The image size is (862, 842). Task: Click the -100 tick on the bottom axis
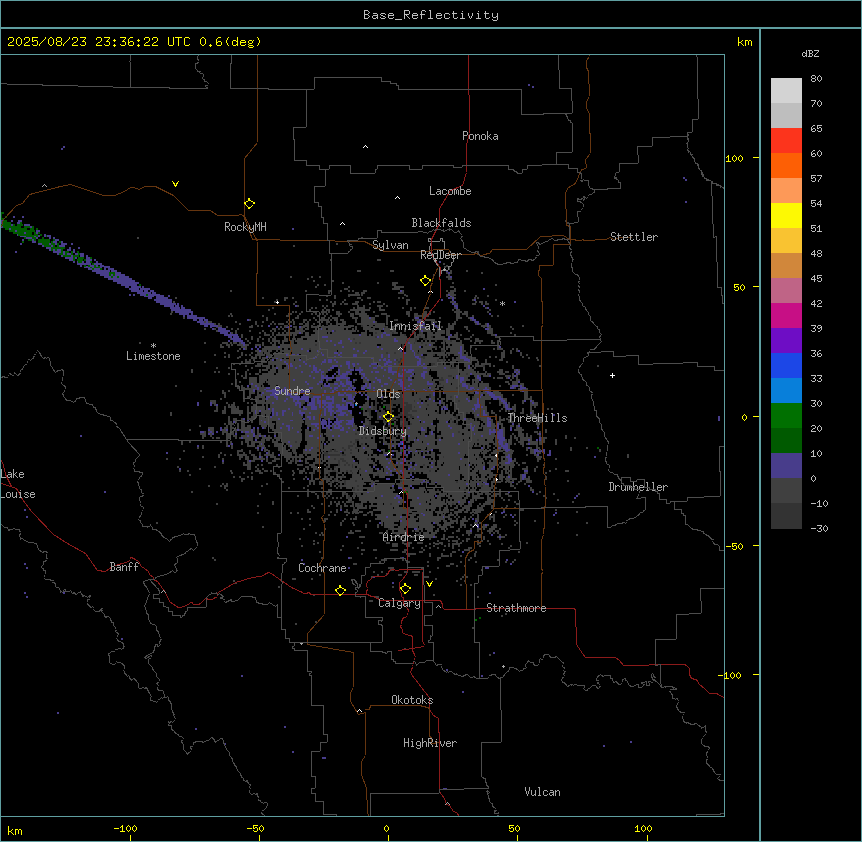tap(125, 828)
